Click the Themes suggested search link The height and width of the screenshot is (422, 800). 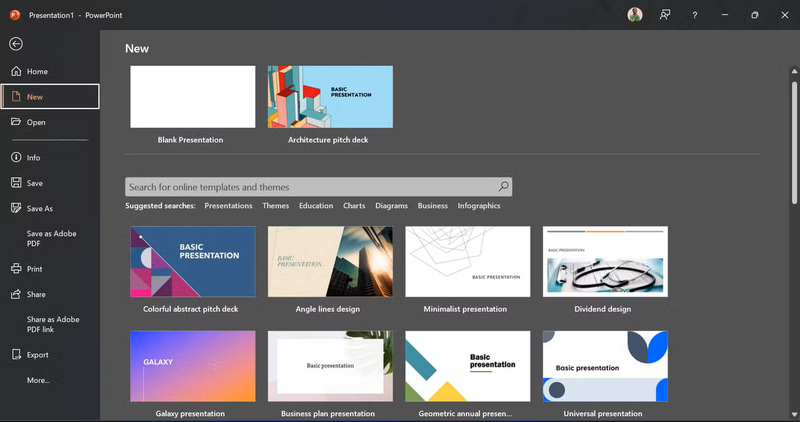click(275, 206)
